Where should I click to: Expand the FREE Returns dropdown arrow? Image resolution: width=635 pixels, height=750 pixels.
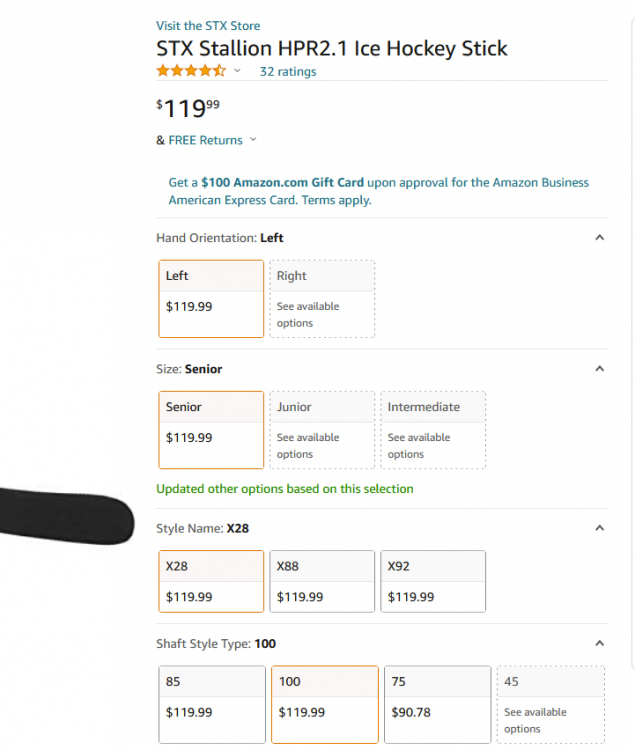pos(253,140)
